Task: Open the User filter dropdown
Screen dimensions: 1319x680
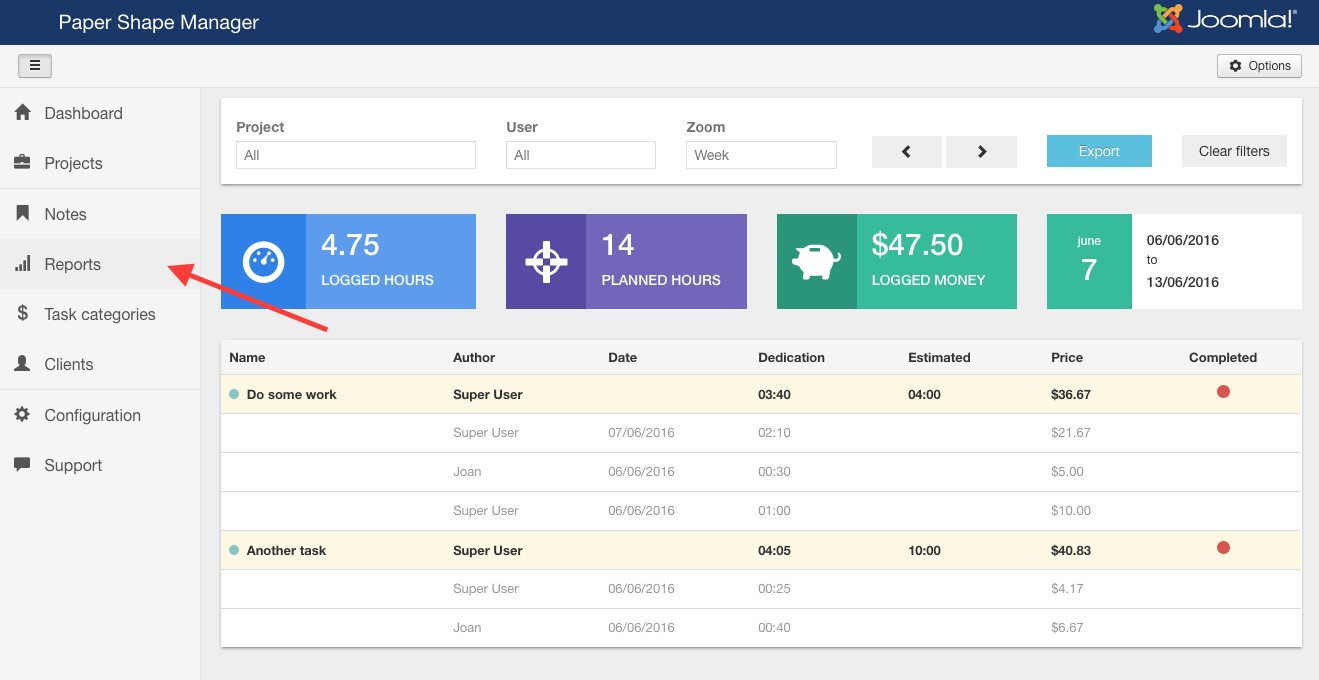Action: tap(581, 155)
